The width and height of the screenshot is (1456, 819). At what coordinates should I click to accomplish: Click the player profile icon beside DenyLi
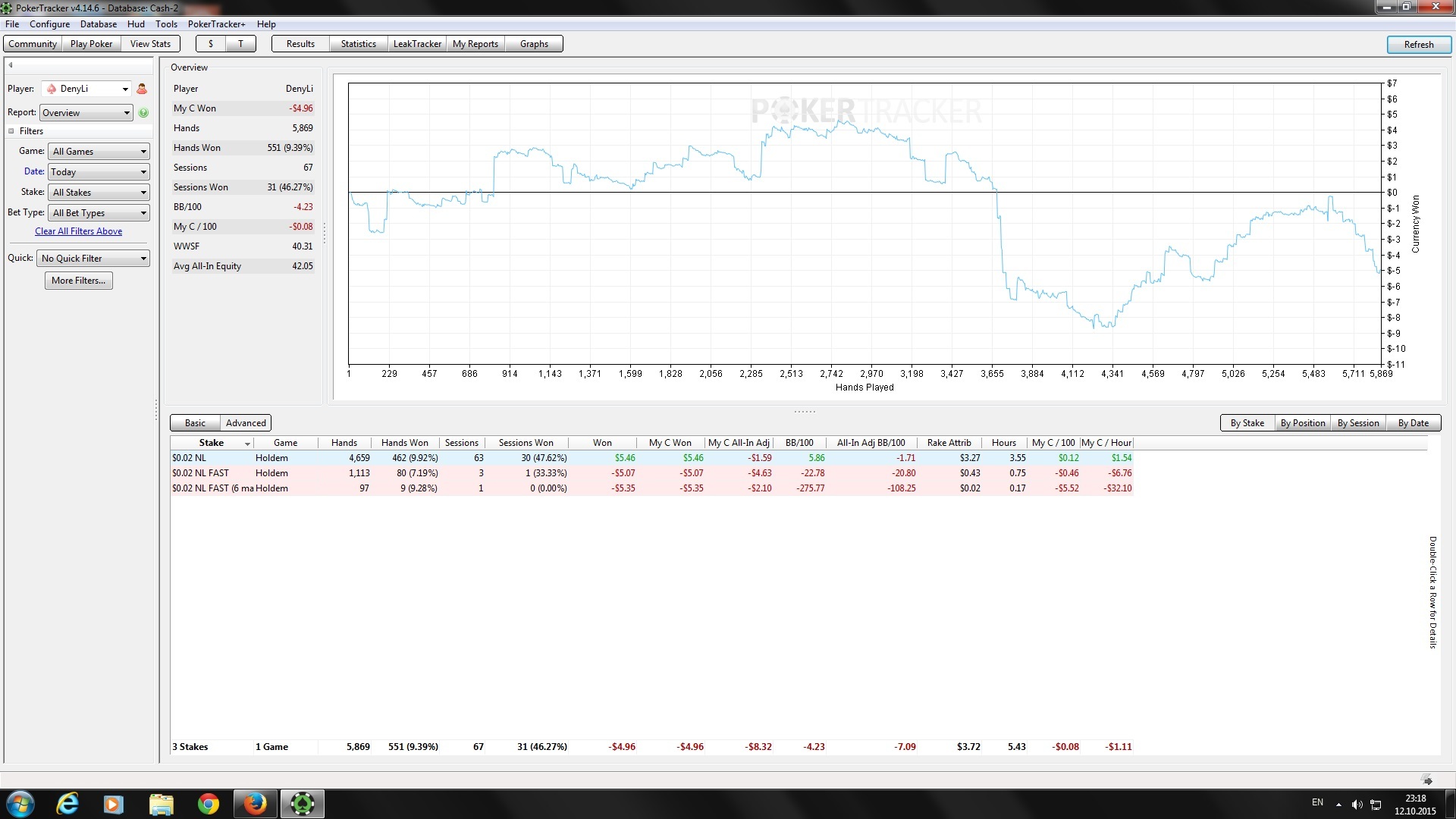click(x=142, y=89)
